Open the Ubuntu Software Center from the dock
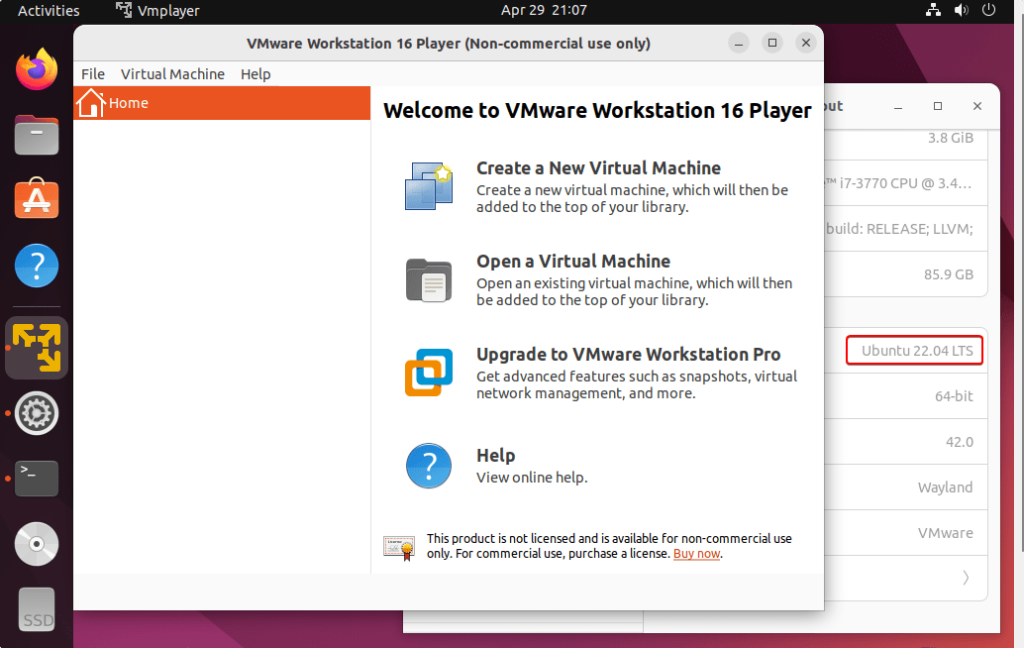This screenshot has height=648, width=1024. pos(36,199)
